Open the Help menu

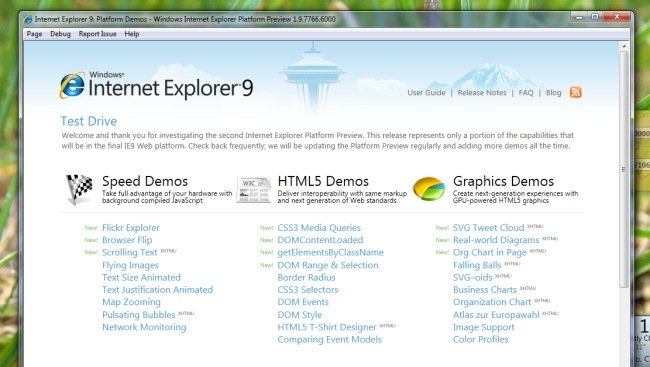coord(132,34)
